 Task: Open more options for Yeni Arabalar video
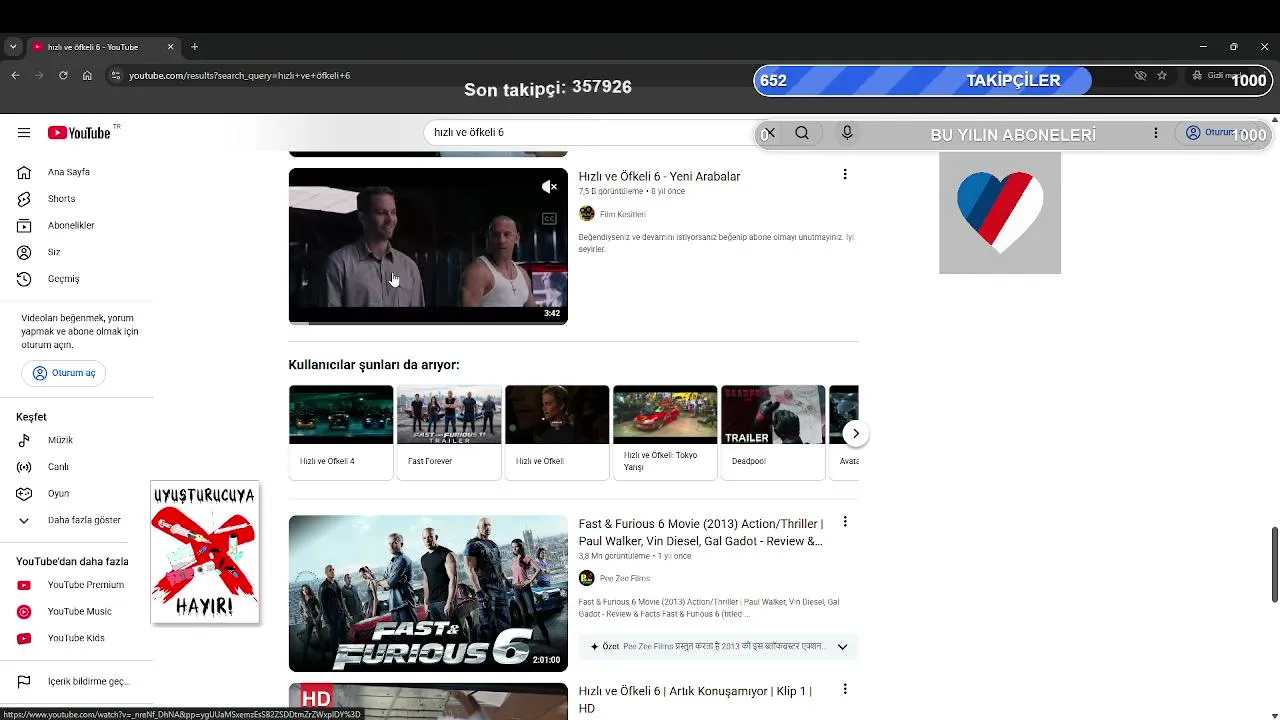click(x=845, y=175)
